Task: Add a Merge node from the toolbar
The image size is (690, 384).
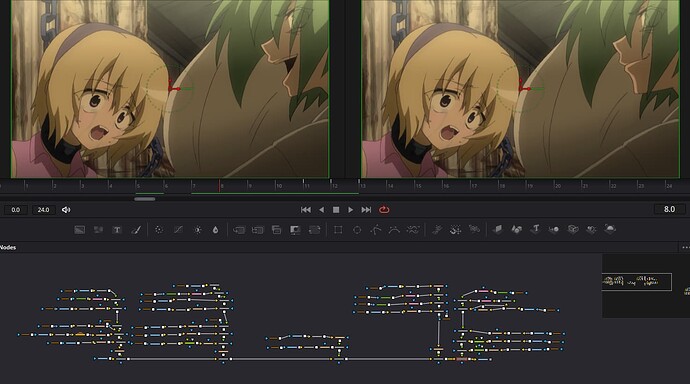Action: point(239,230)
